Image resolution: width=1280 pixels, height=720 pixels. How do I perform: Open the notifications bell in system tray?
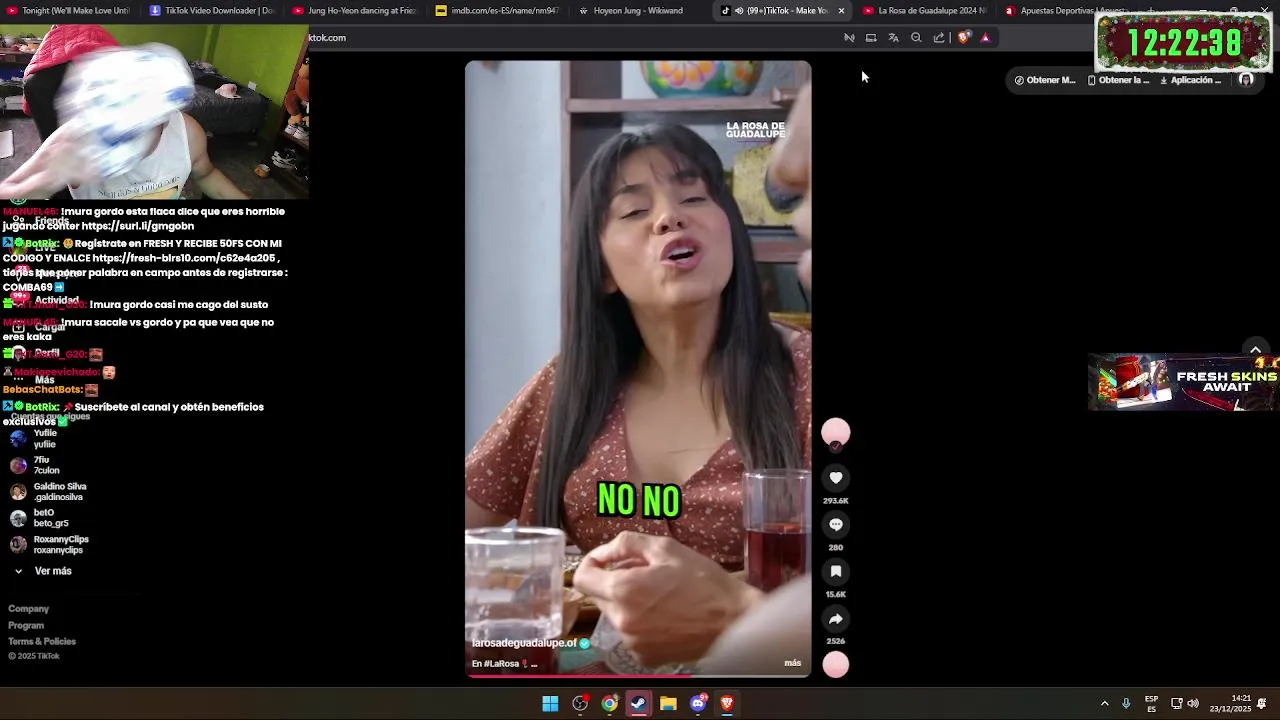1262,704
